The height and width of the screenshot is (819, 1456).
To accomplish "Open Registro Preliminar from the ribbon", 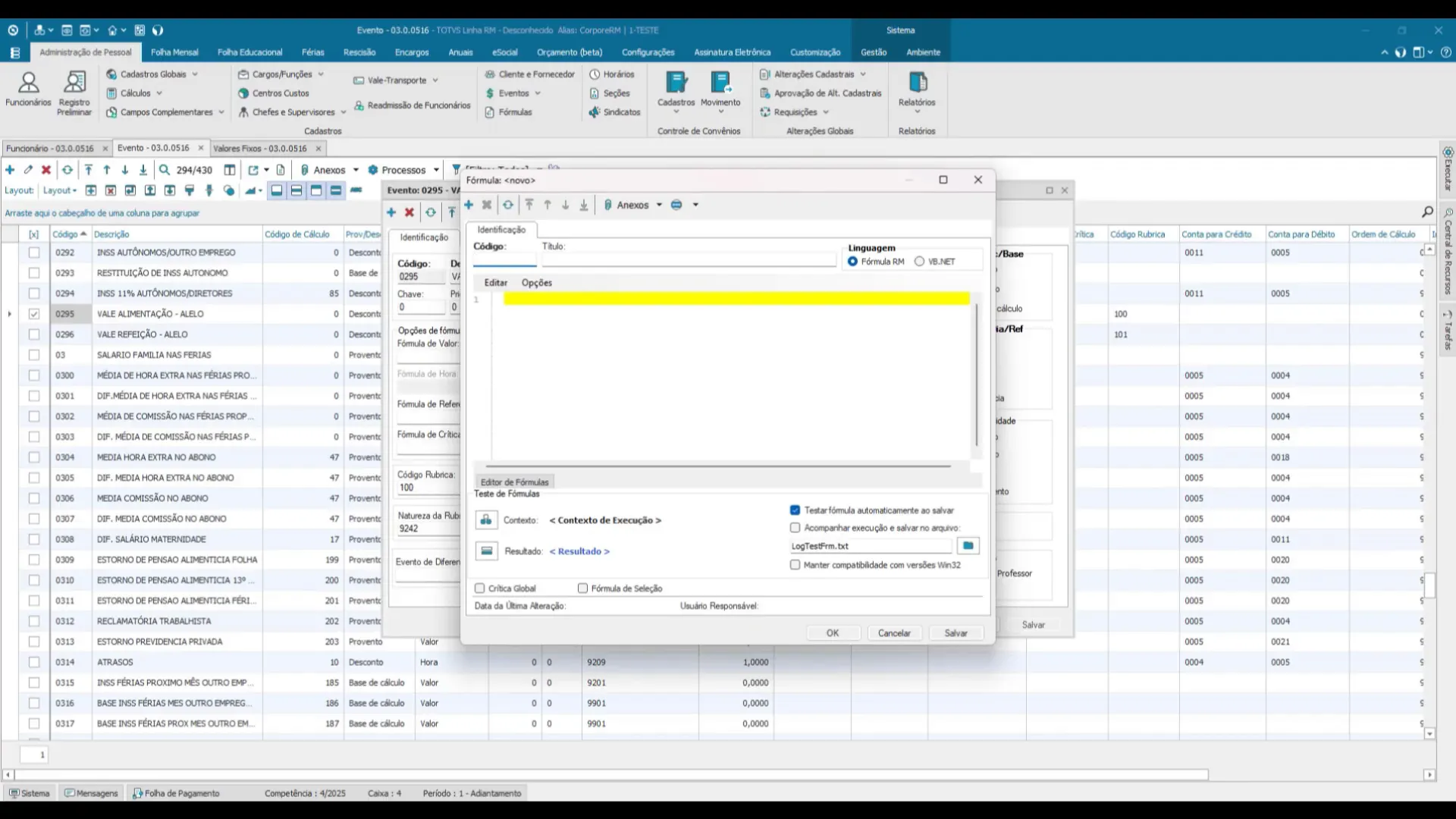I will point(74,82).
